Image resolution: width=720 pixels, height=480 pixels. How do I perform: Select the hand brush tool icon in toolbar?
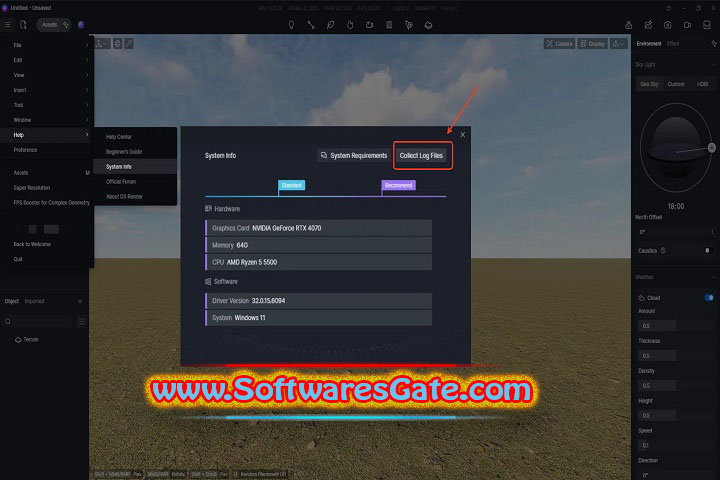tap(350, 25)
